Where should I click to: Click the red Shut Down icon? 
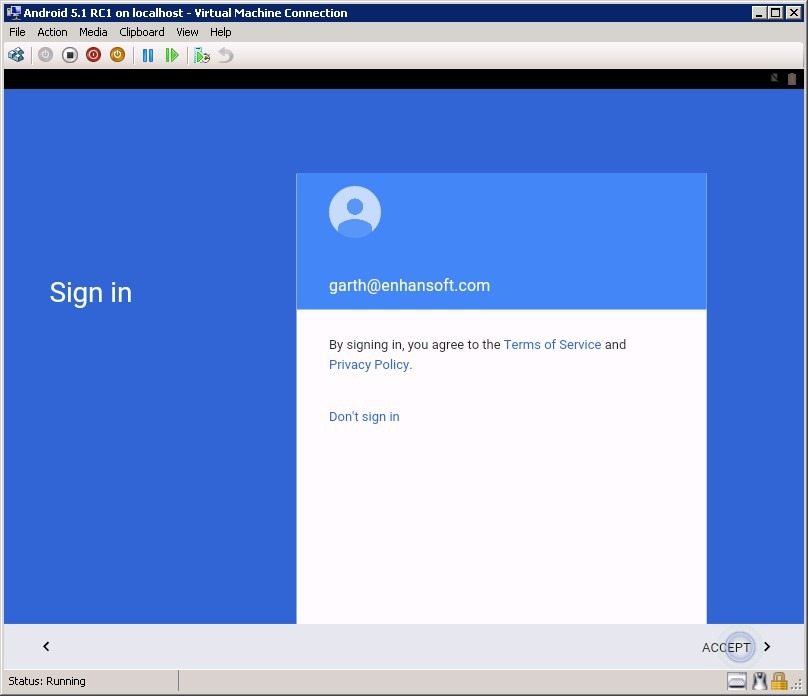click(x=93, y=55)
